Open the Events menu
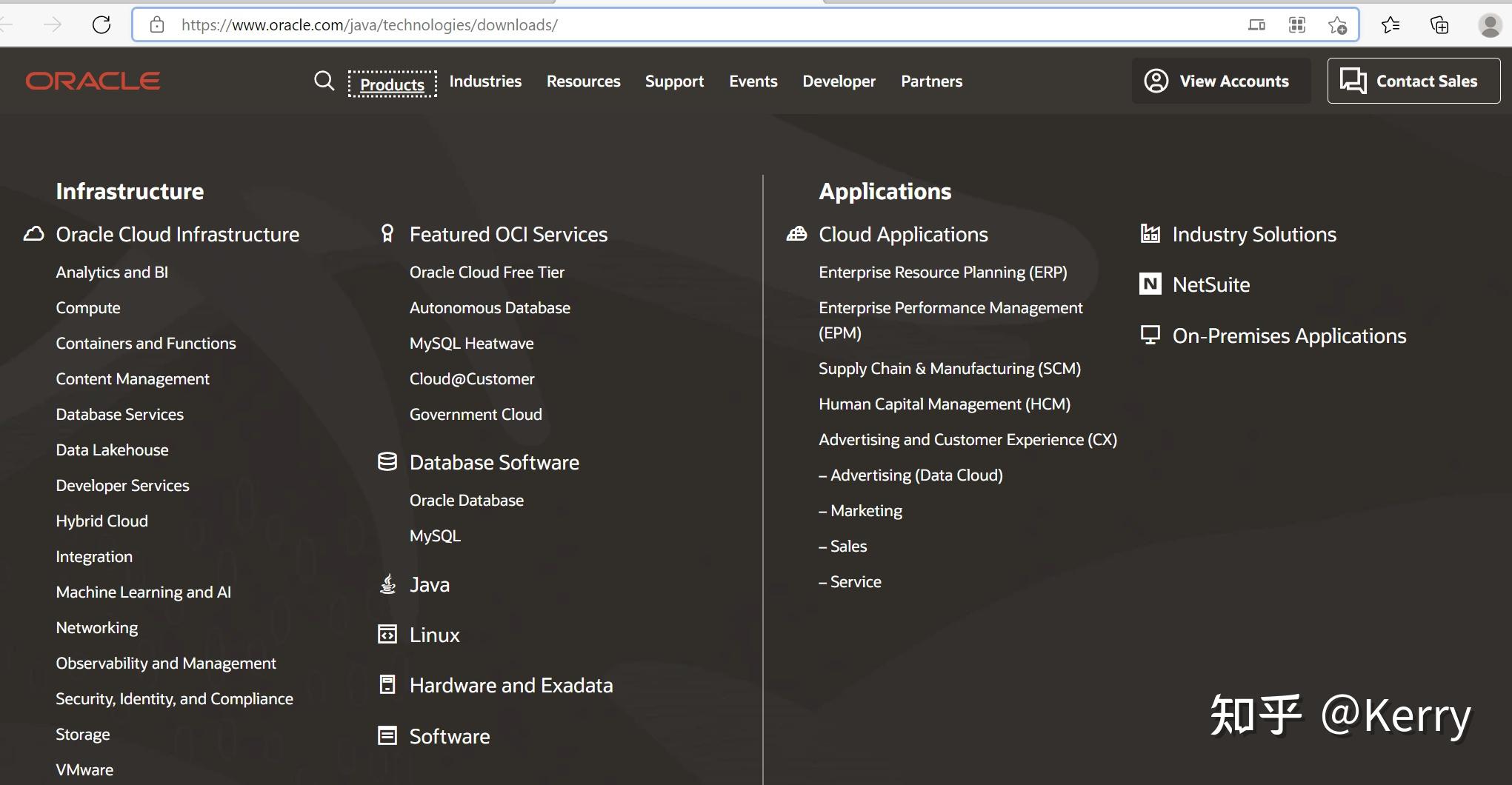The height and width of the screenshot is (785, 1512). tap(753, 81)
